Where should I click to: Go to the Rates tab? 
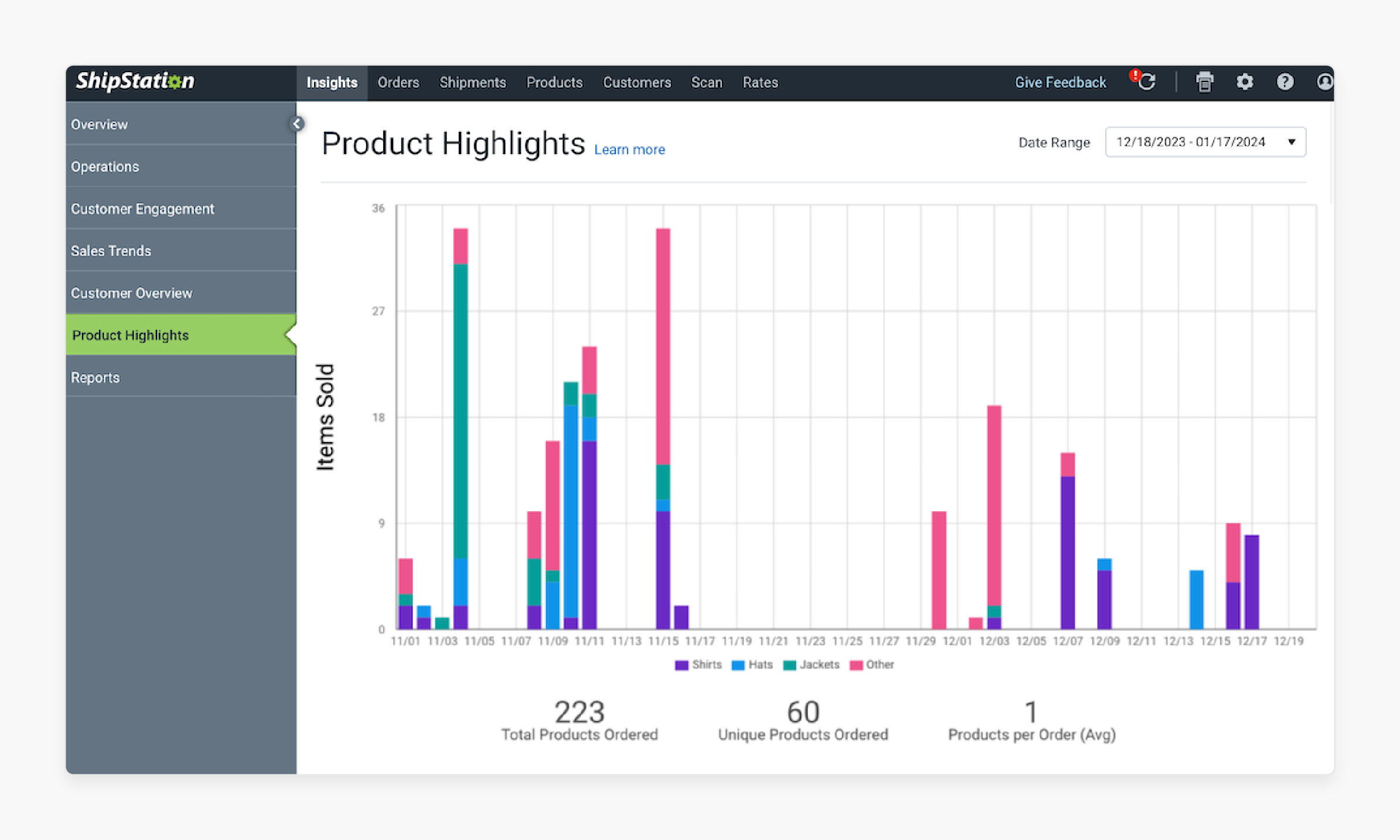[760, 83]
